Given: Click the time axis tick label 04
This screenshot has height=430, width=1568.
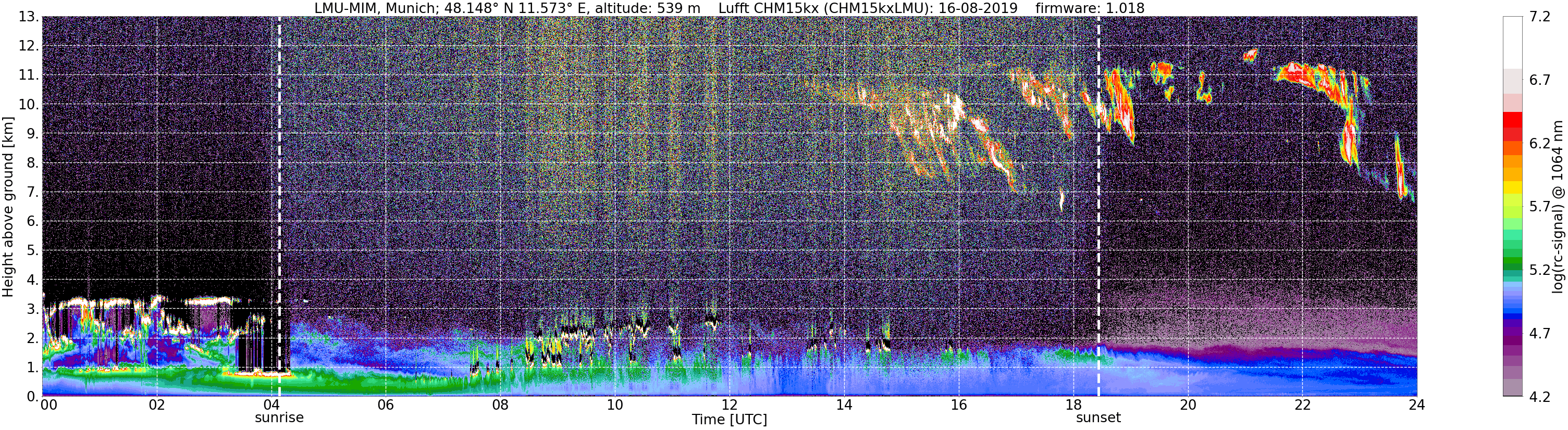Looking at the screenshot, I should [271, 405].
